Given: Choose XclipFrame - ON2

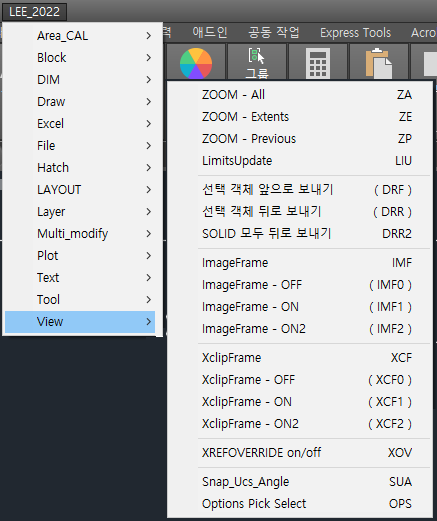Looking at the screenshot, I should (x=300, y=424).
